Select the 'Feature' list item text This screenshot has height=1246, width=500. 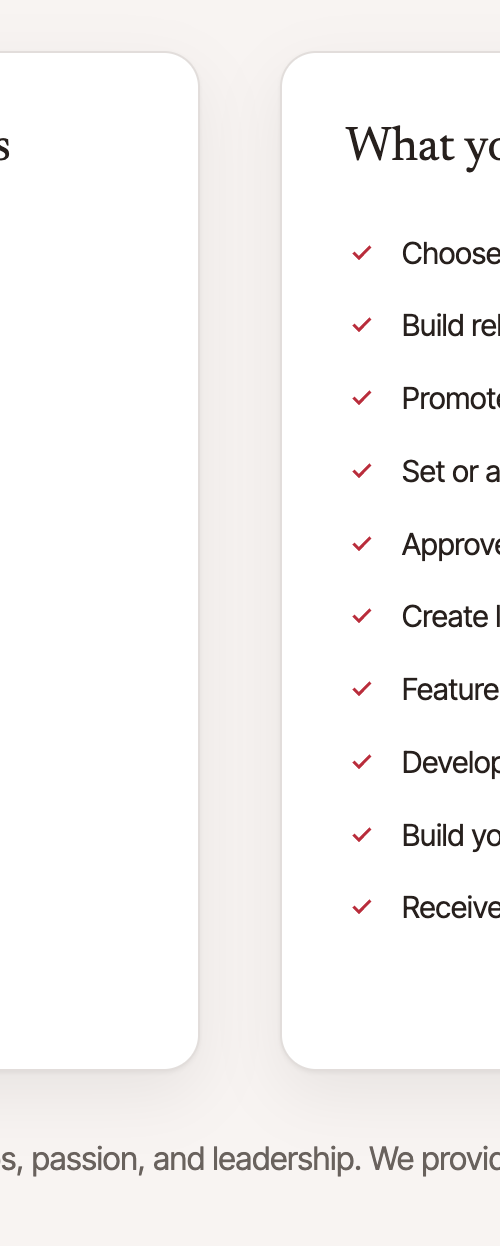(451, 689)
